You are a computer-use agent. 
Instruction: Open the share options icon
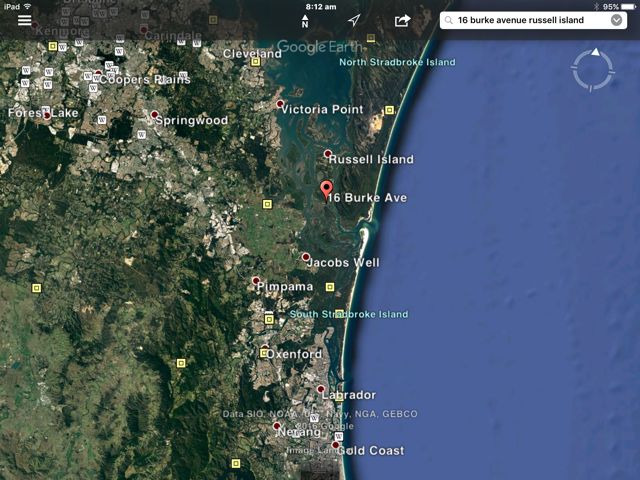click(402, 20)
